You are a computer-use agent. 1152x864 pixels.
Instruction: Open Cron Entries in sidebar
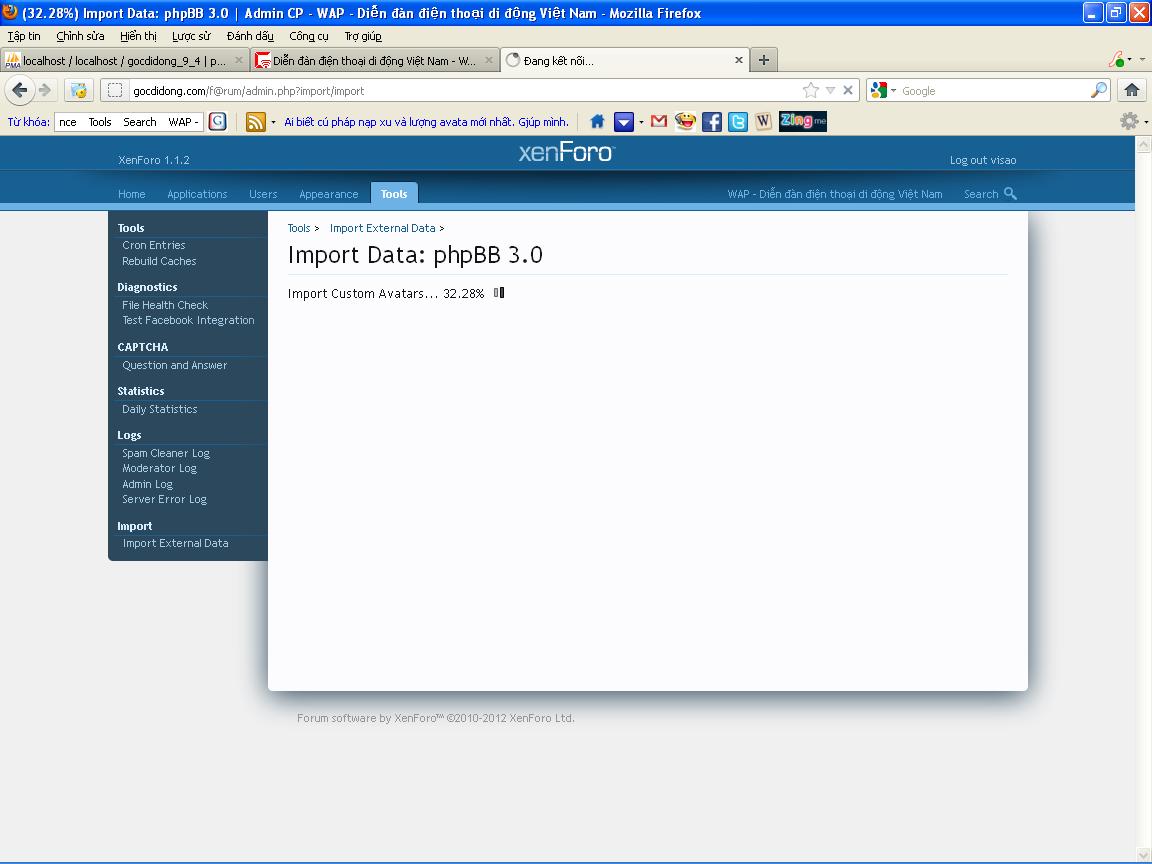(x=154, y=245)
